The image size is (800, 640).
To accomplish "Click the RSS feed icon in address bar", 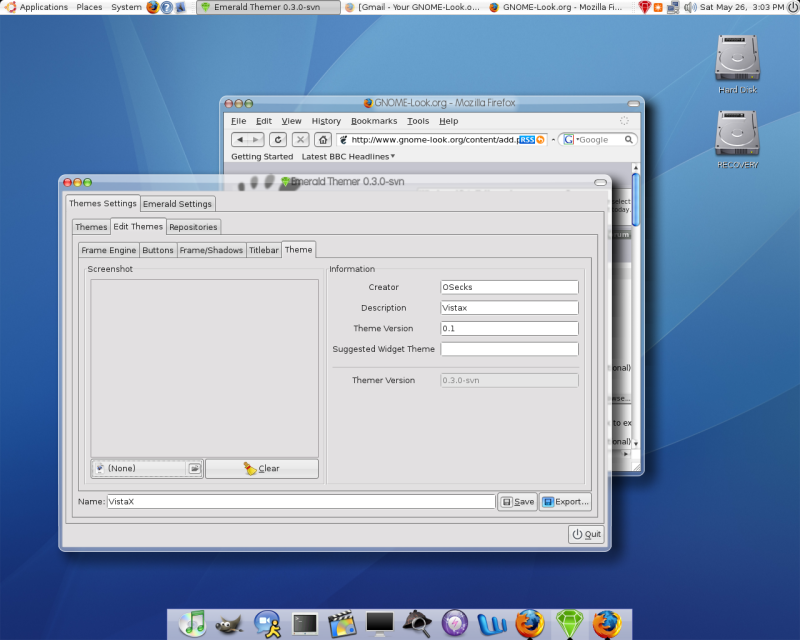I will 527,140.
